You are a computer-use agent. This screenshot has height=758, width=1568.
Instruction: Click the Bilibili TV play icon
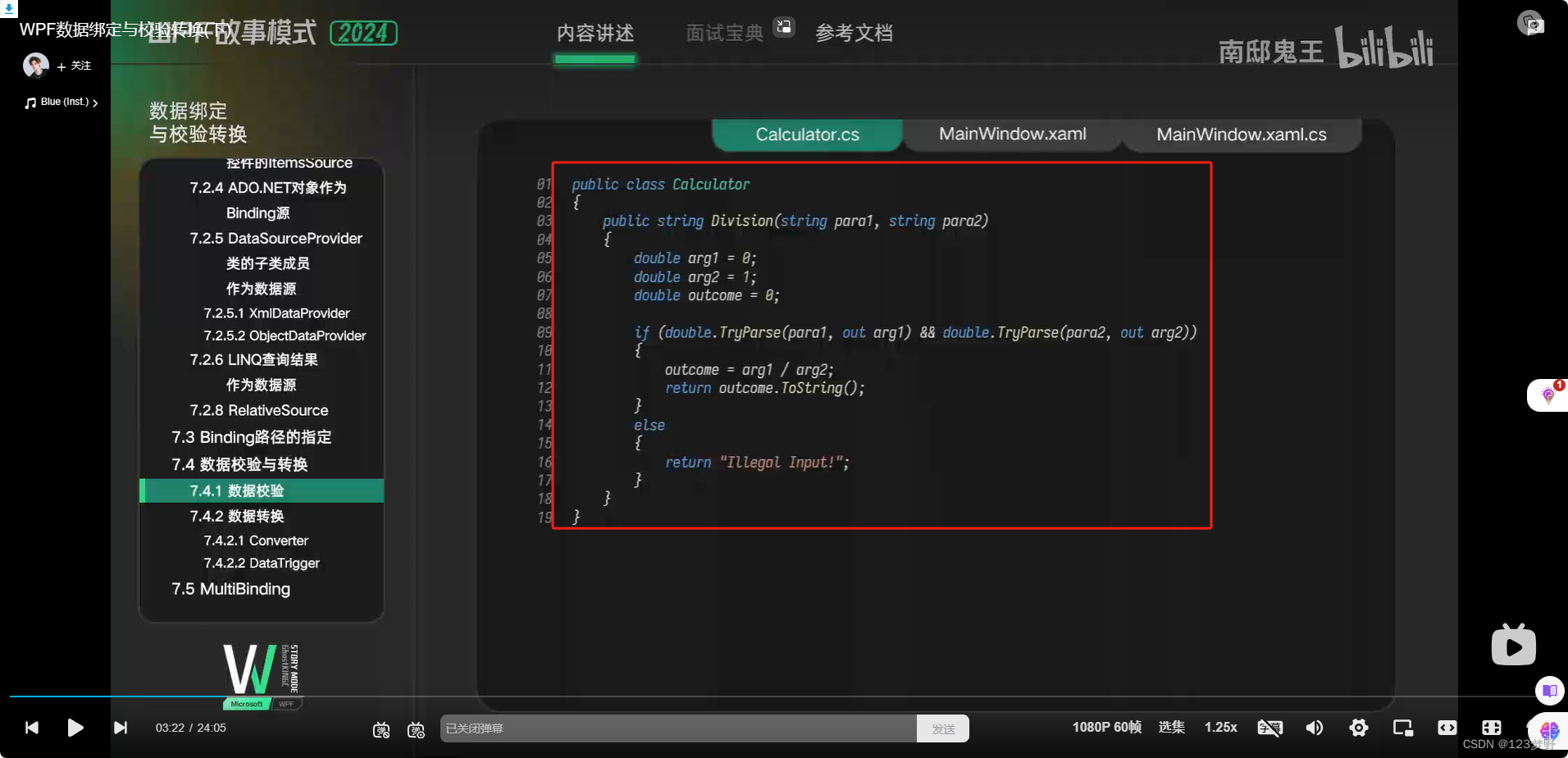click(x=1513, y=646)
